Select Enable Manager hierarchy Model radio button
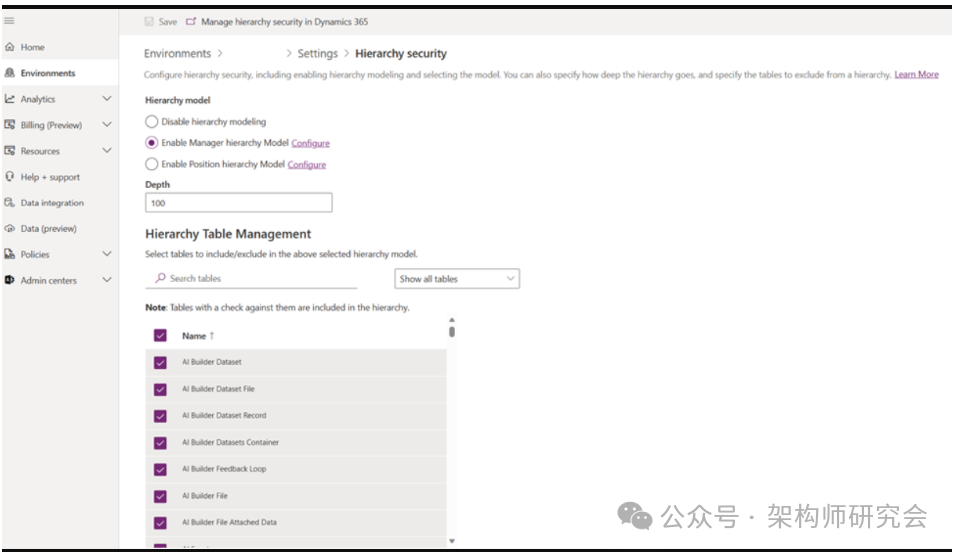Image resolution: width=958 pixels, height=555 pixels. pos(152,142)
